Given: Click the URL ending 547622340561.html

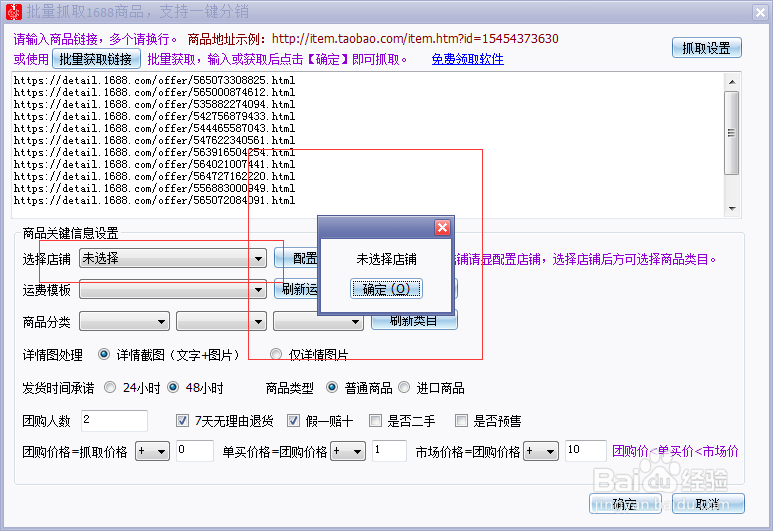Looking at the screenshot, I should pyautogui.click(x=154, y=141).
